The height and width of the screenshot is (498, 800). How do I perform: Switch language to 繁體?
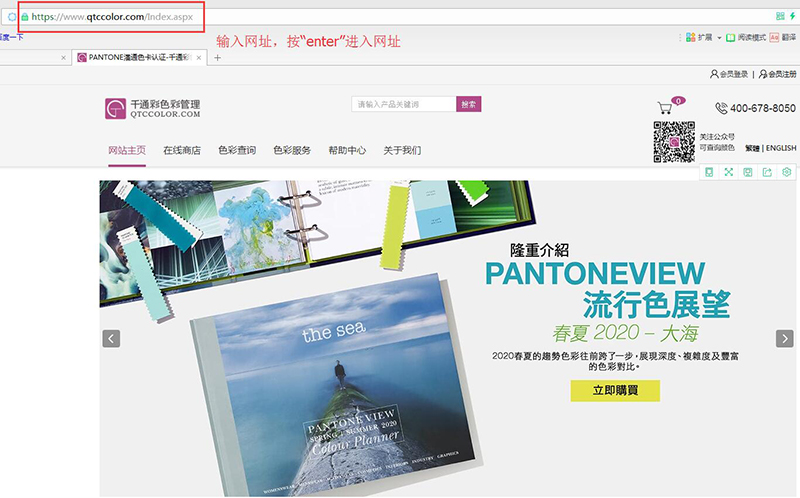(x=752, y=148)
